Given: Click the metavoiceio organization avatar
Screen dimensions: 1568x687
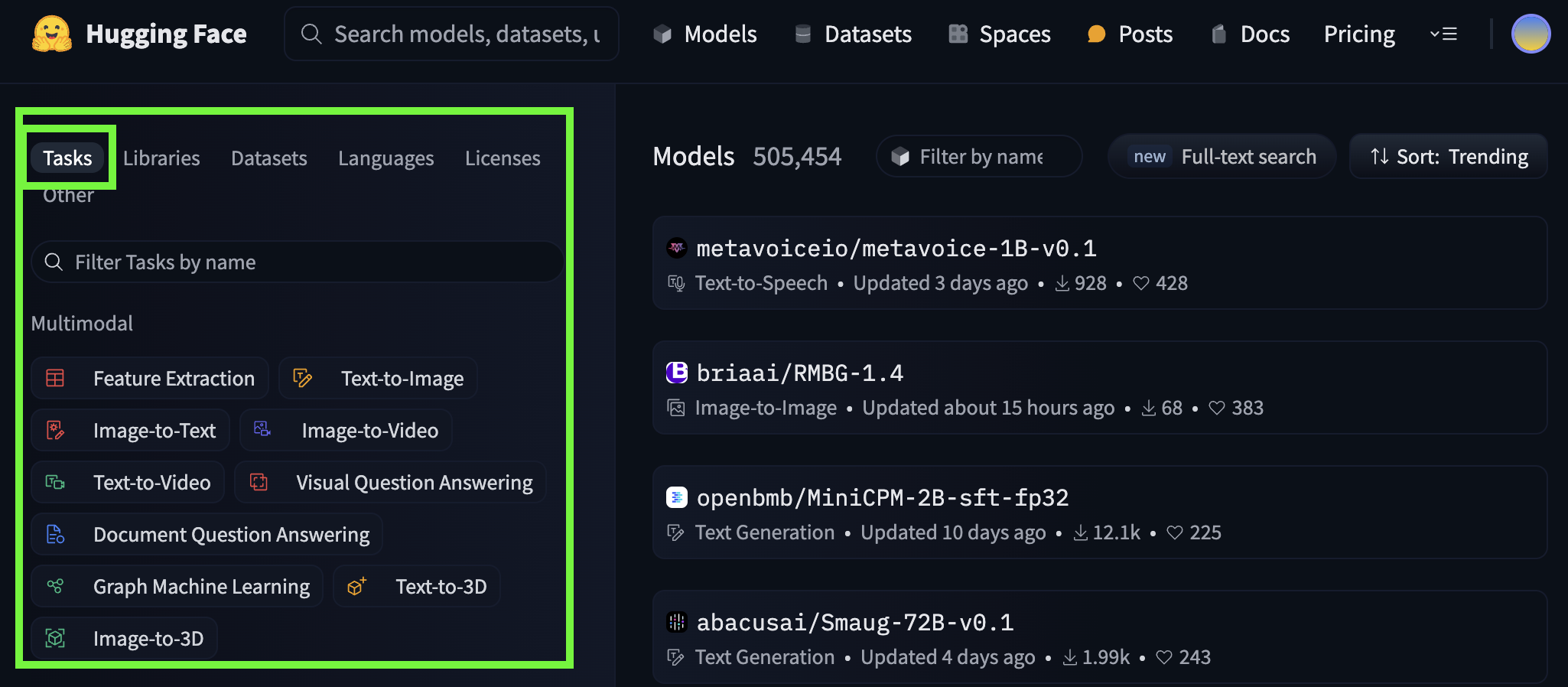Looking at the screenshot, I should click(x=677, y=247).
